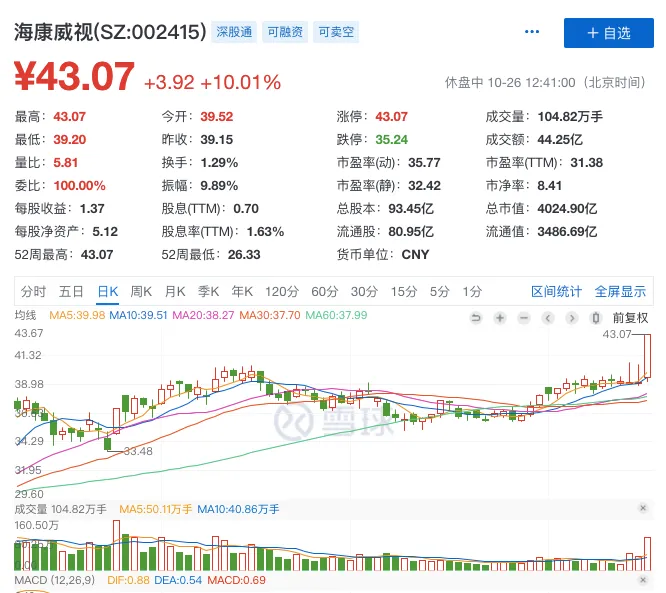Click the 今开 value 39.52
The height and width of the screenshot is (593, 666).
pyautogui.click(x=217, y=116)
